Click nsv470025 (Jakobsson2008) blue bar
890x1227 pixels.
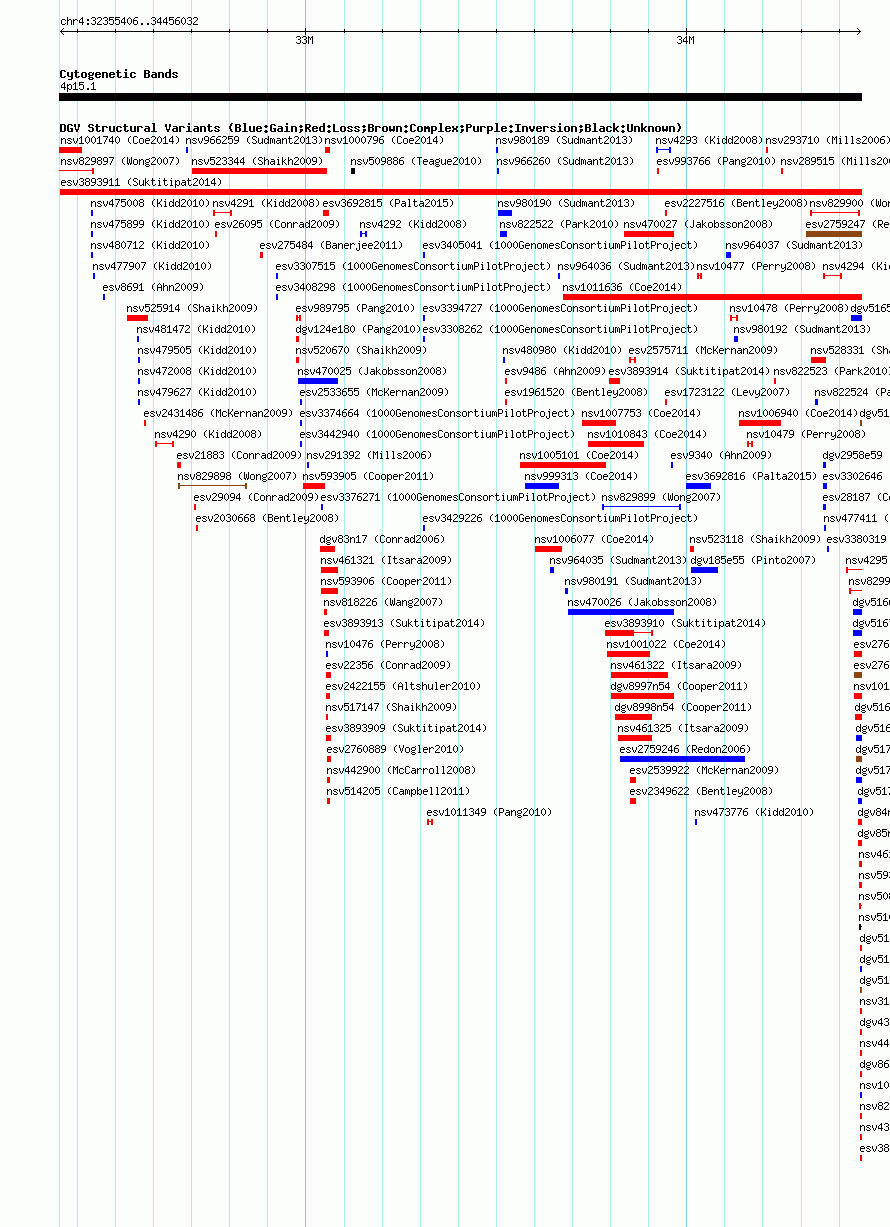click(x=318, y=381)
